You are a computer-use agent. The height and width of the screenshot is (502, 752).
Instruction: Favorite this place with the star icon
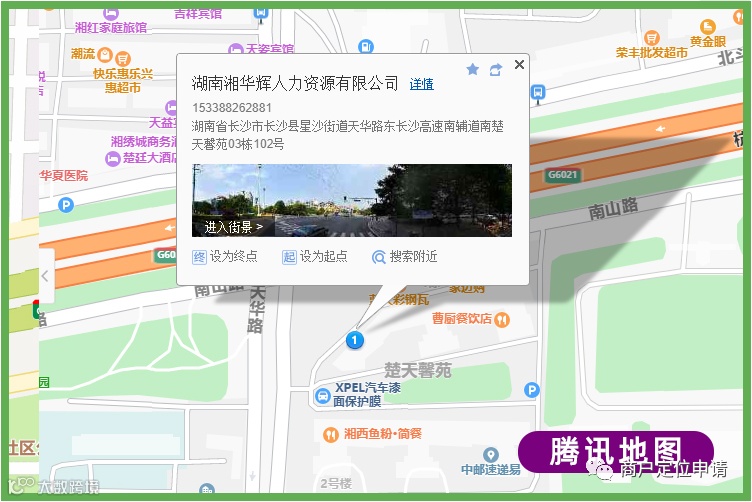pyautogui.click(x=472, y=70)
